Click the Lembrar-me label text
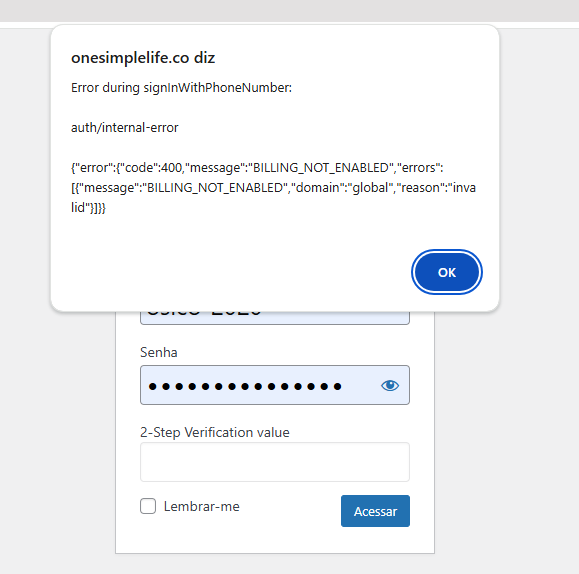Image resolution: width=579 pixels, height=574 pixels. tap(202, 506)
